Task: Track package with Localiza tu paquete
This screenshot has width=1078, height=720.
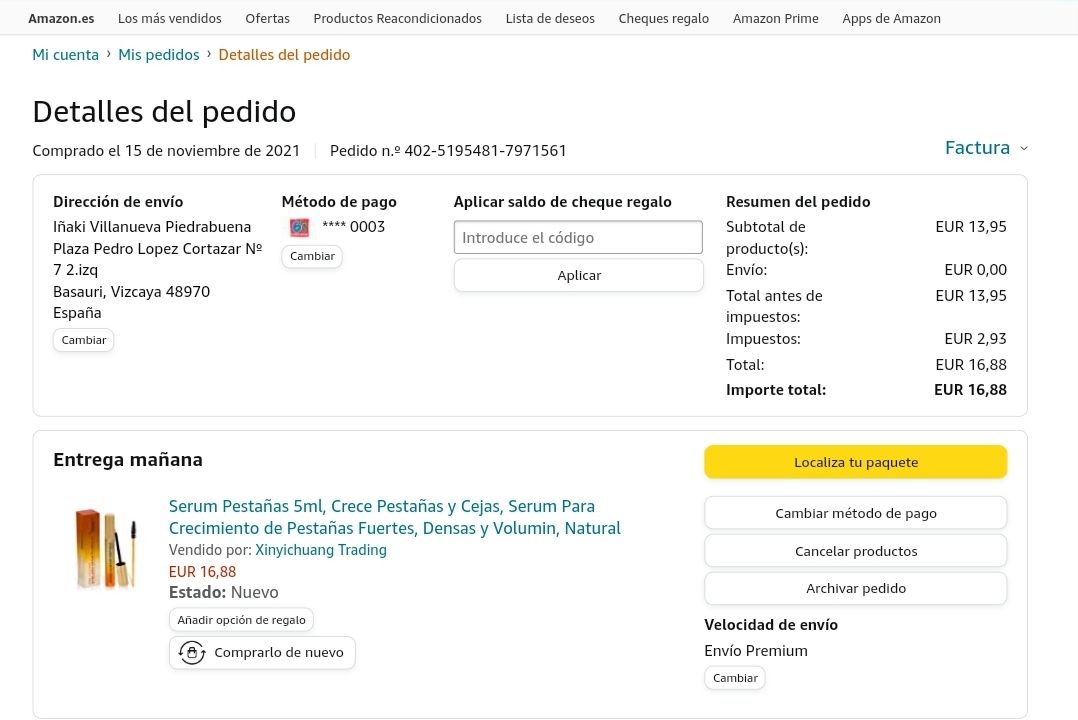Action: (x=855, y=462)
